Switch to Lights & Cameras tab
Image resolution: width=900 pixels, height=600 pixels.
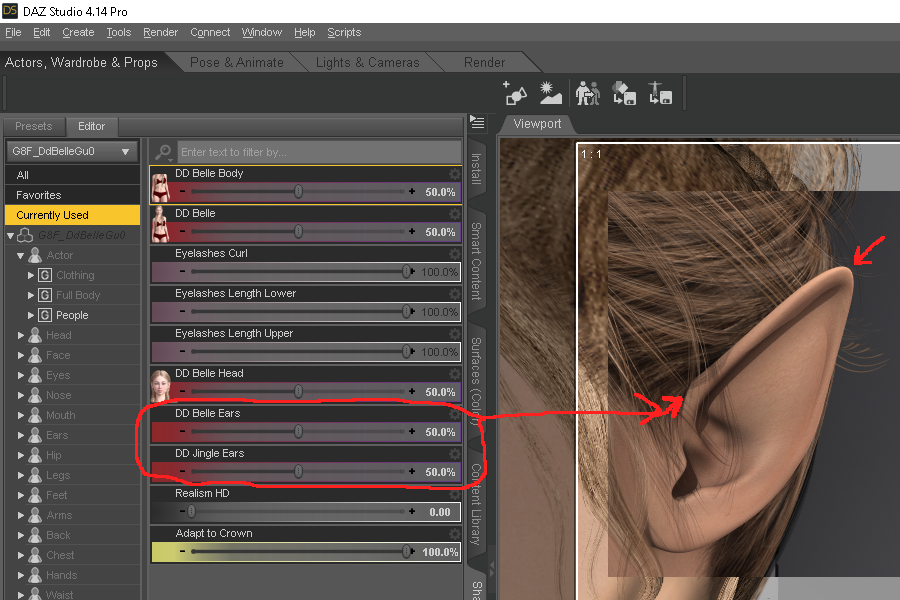click(367, 62)
